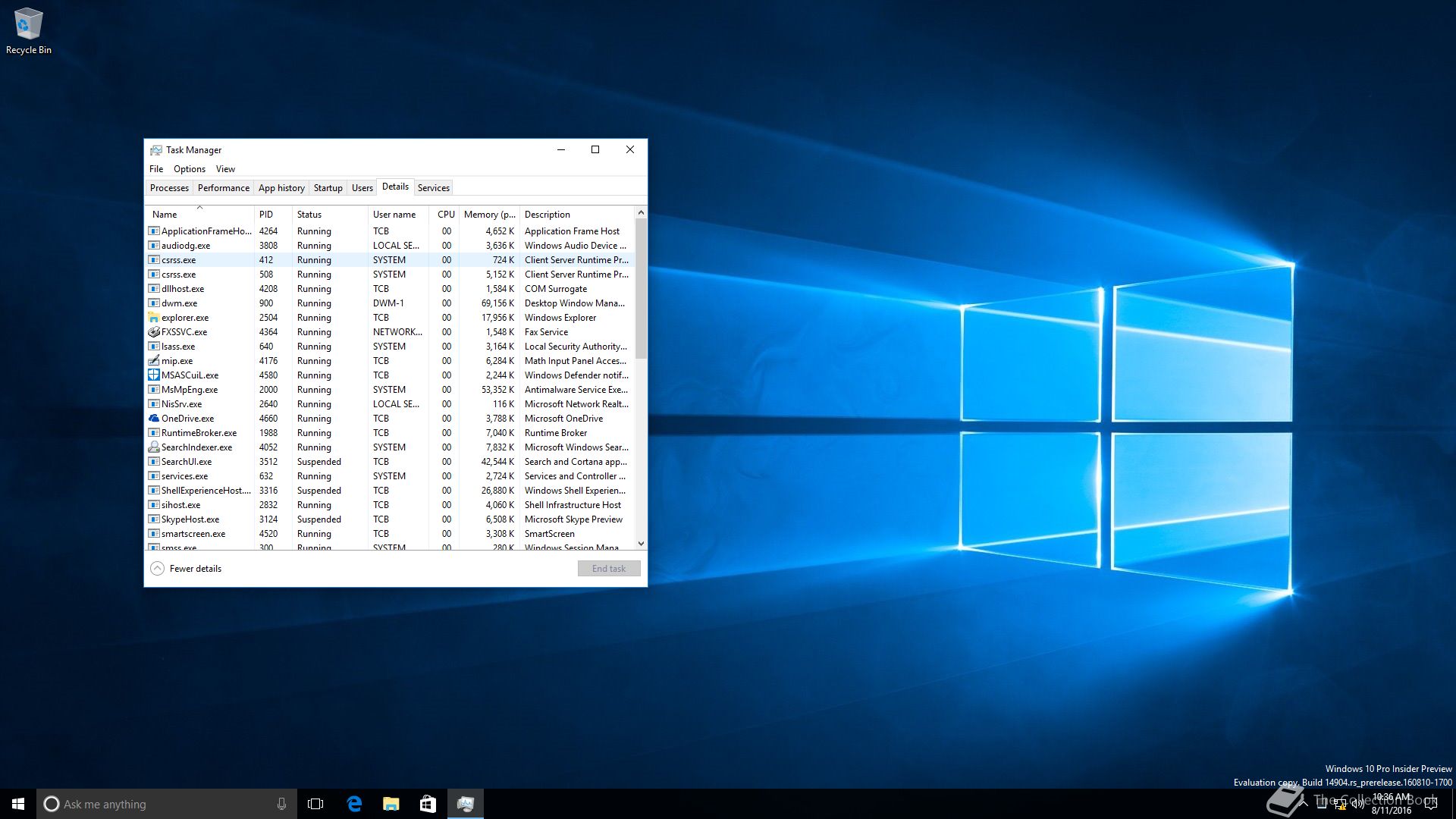
Task: Click the Task Manager title bar icon
Action: click(156, 150)
